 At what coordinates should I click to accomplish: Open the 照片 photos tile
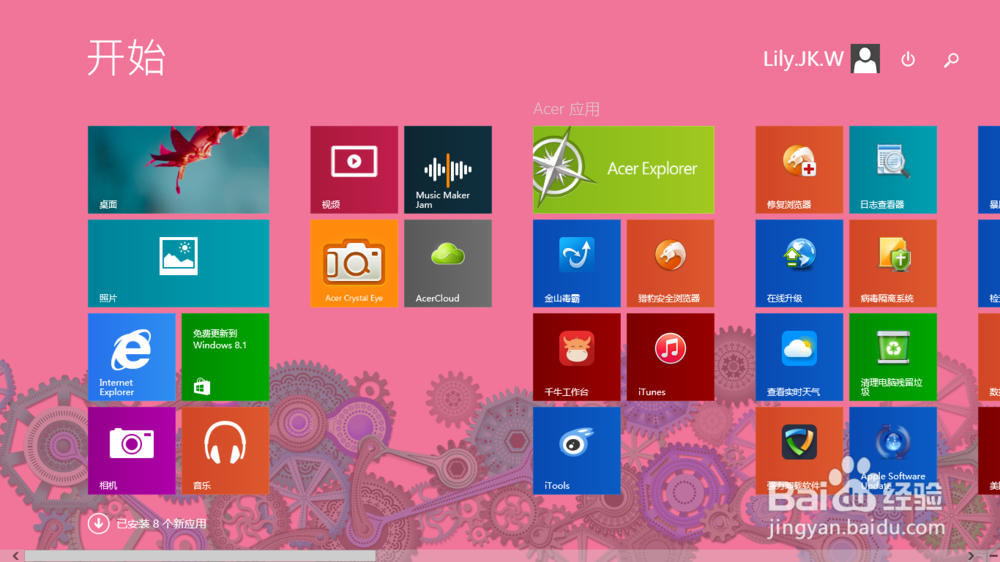(x=179, y=263)
